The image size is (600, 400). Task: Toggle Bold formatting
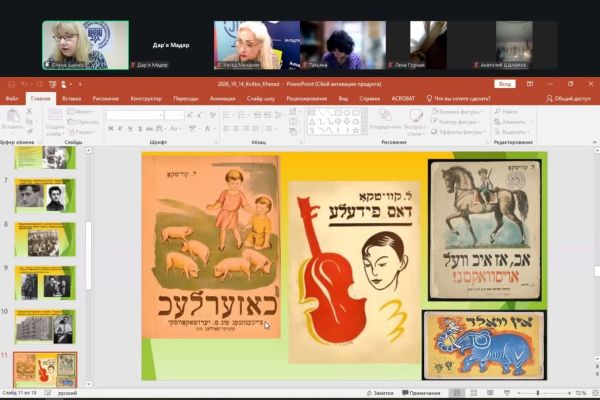click(x=111, y=129)
